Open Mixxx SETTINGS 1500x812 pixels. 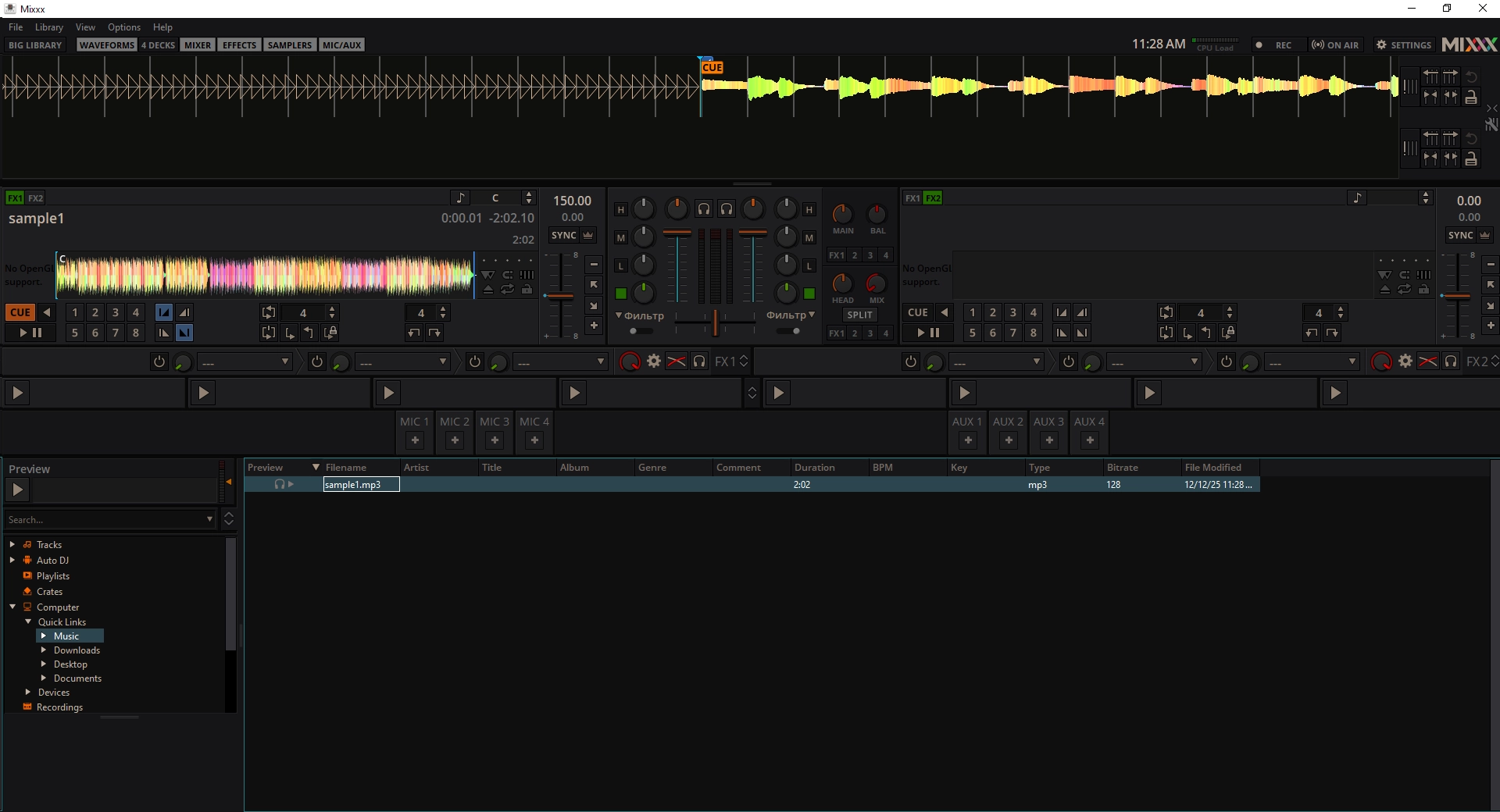(x=1403, y=45)
